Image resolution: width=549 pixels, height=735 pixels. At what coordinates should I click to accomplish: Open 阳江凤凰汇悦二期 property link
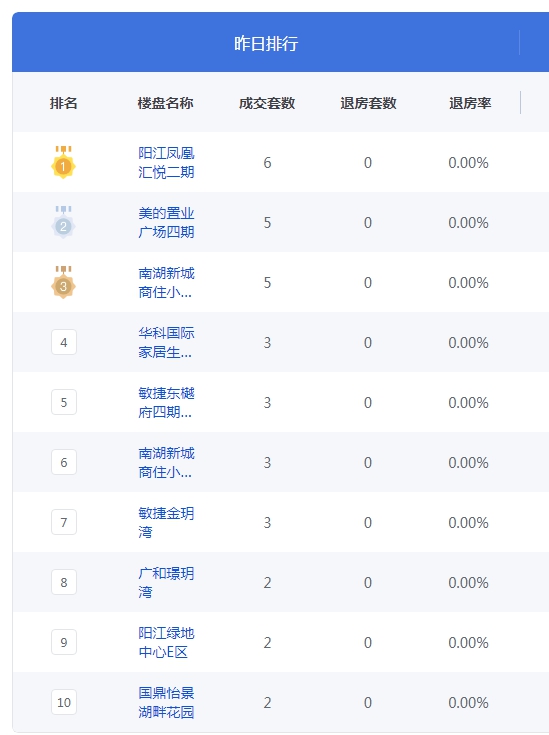coord(166,163)
